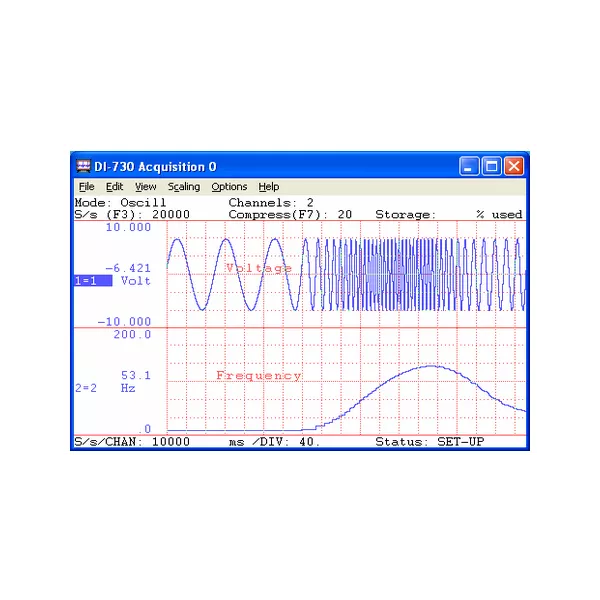Click the .0 lower frequency limit value

pos(145,429)
